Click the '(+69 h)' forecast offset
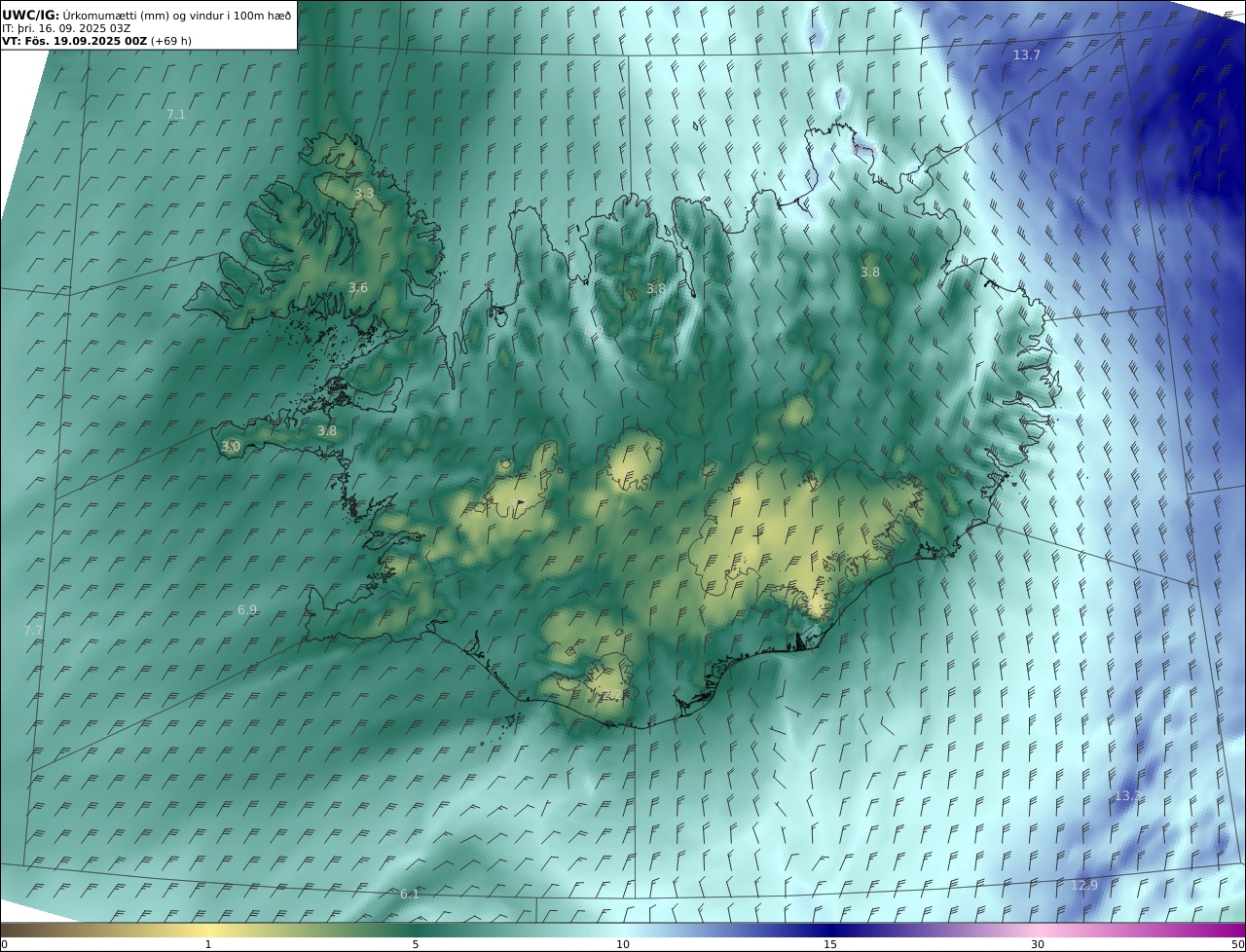The height and width of the screenshot is (952, 1246). [171, 42]
